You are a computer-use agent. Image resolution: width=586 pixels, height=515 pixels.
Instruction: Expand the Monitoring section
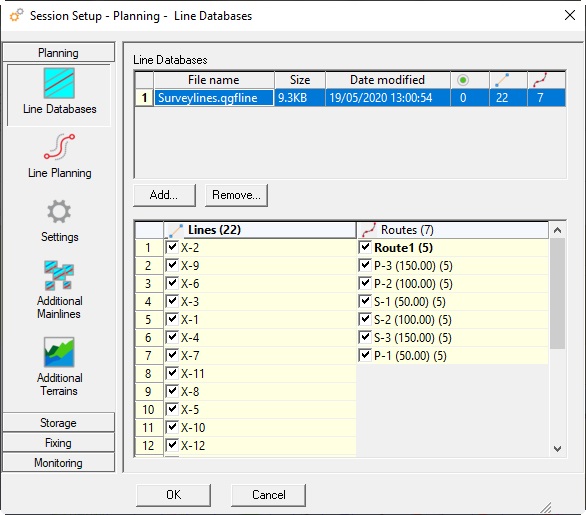[x=58, y=463]
